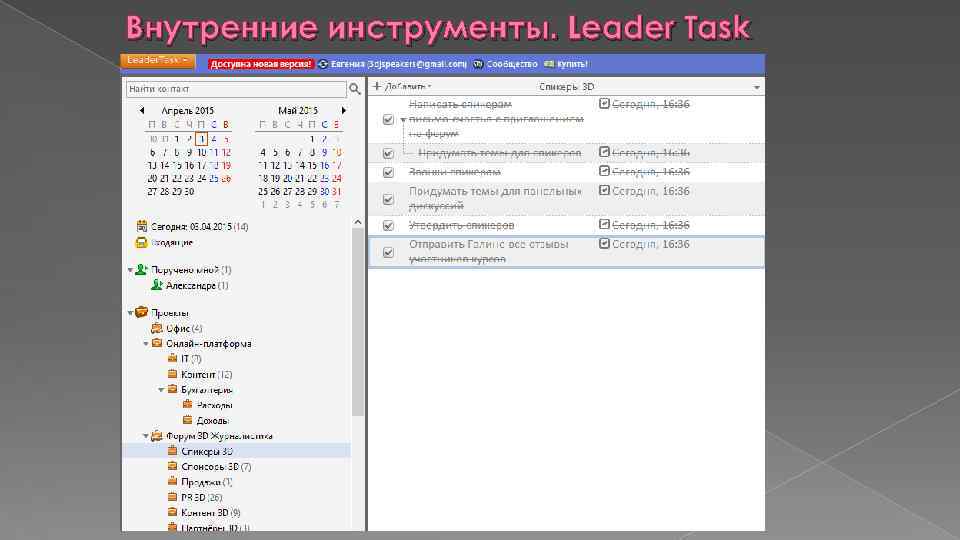Click the folder icon beside Доходы
The width and height of the screenshot is (960, 540).
[x=187, y=420]
